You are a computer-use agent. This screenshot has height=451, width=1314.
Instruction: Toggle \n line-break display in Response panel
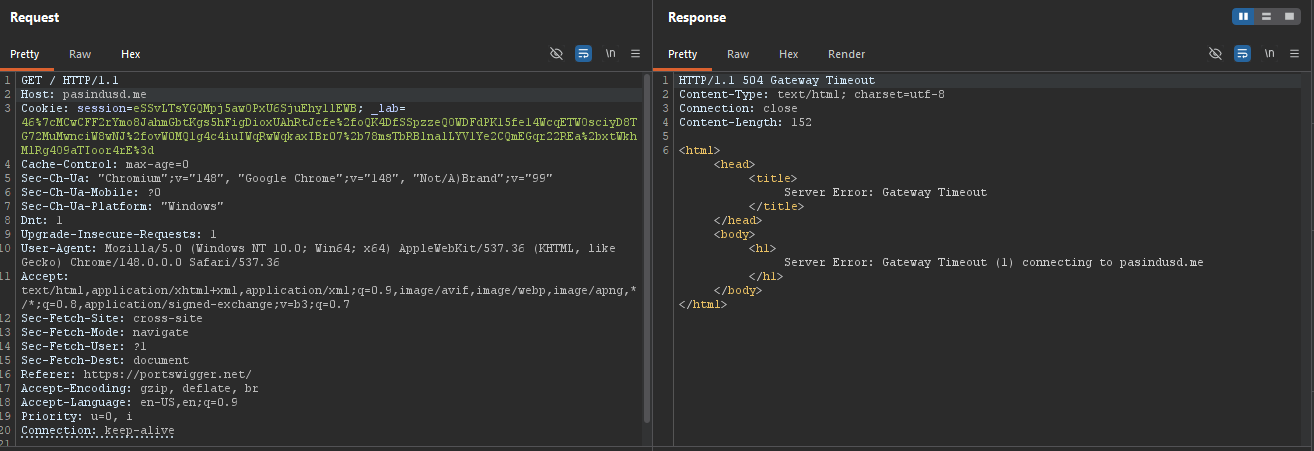point(1269,53)
